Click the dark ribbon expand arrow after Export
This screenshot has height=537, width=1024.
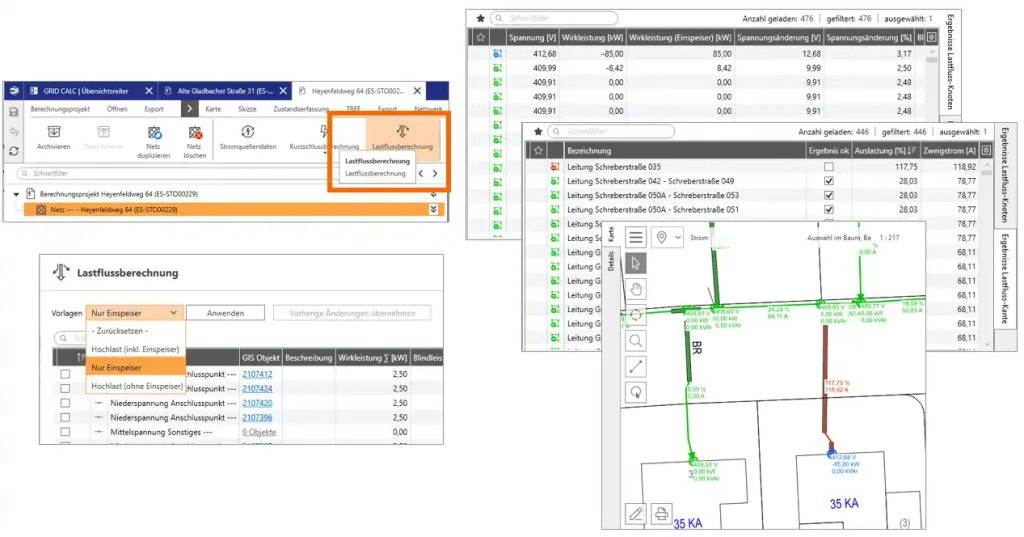click(189, 108)
